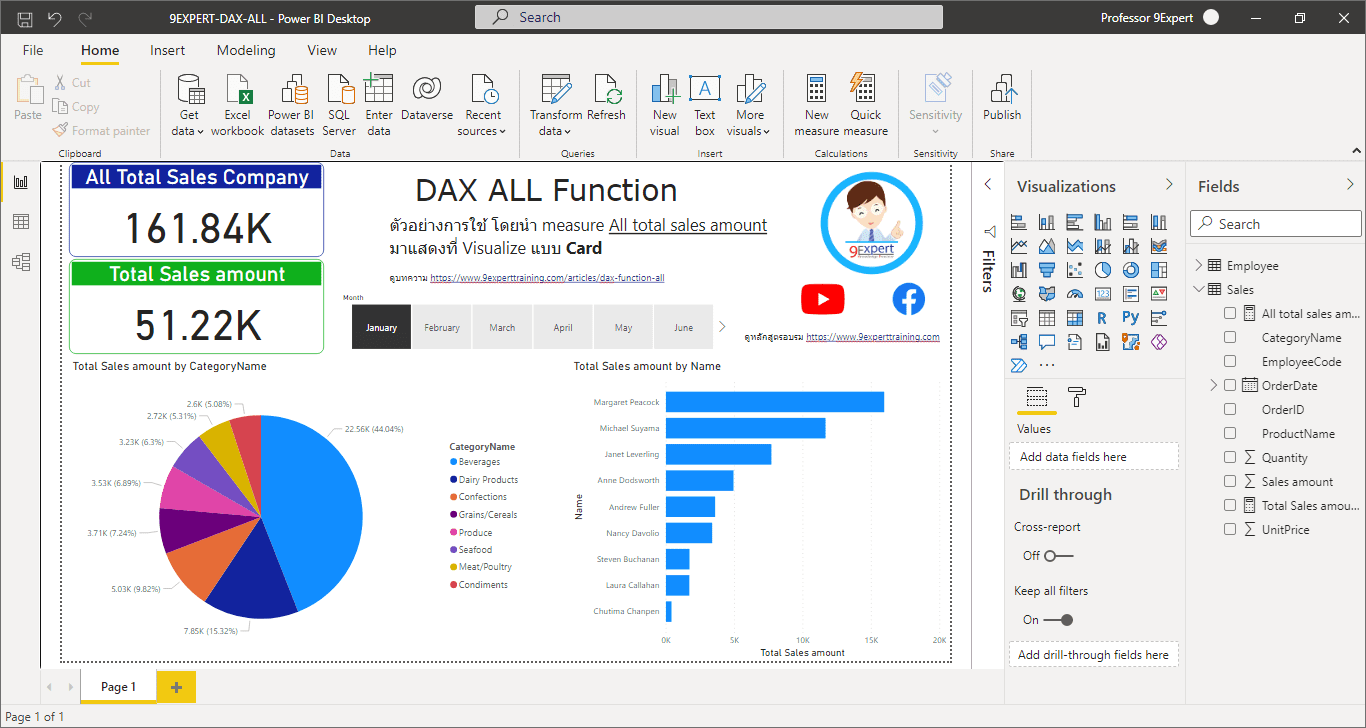Viewport: 1366px width, 728px height.
Task: Open Model view in the left sidebar
Action: click(x=21, y=262)
